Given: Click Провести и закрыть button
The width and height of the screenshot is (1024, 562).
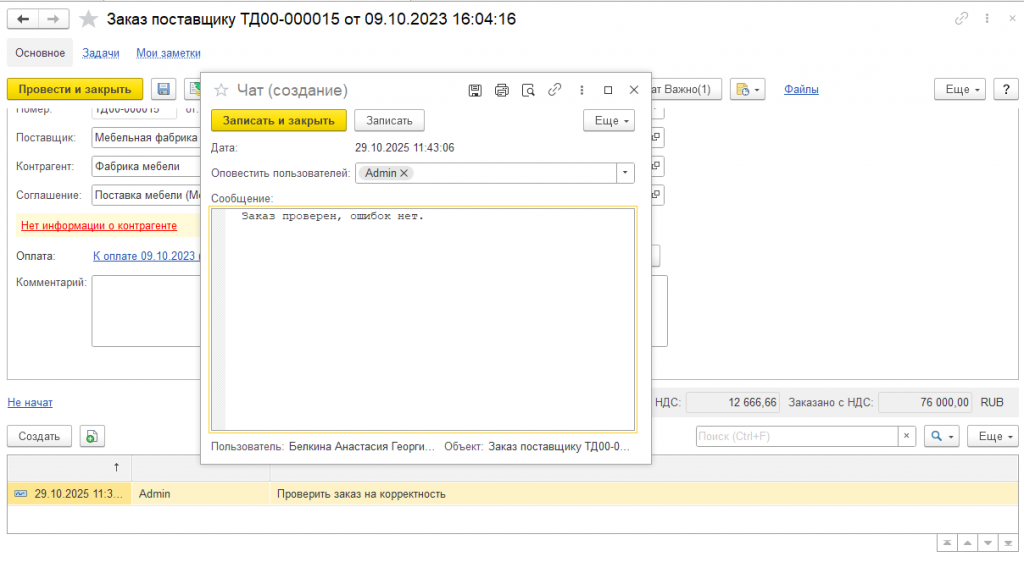Looking at the screenshot, I should [x=75, y=89].
